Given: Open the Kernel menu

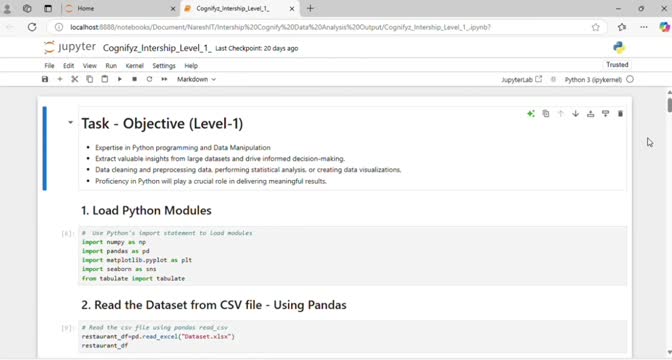Looking at the screenshot, I should [135, 66].
